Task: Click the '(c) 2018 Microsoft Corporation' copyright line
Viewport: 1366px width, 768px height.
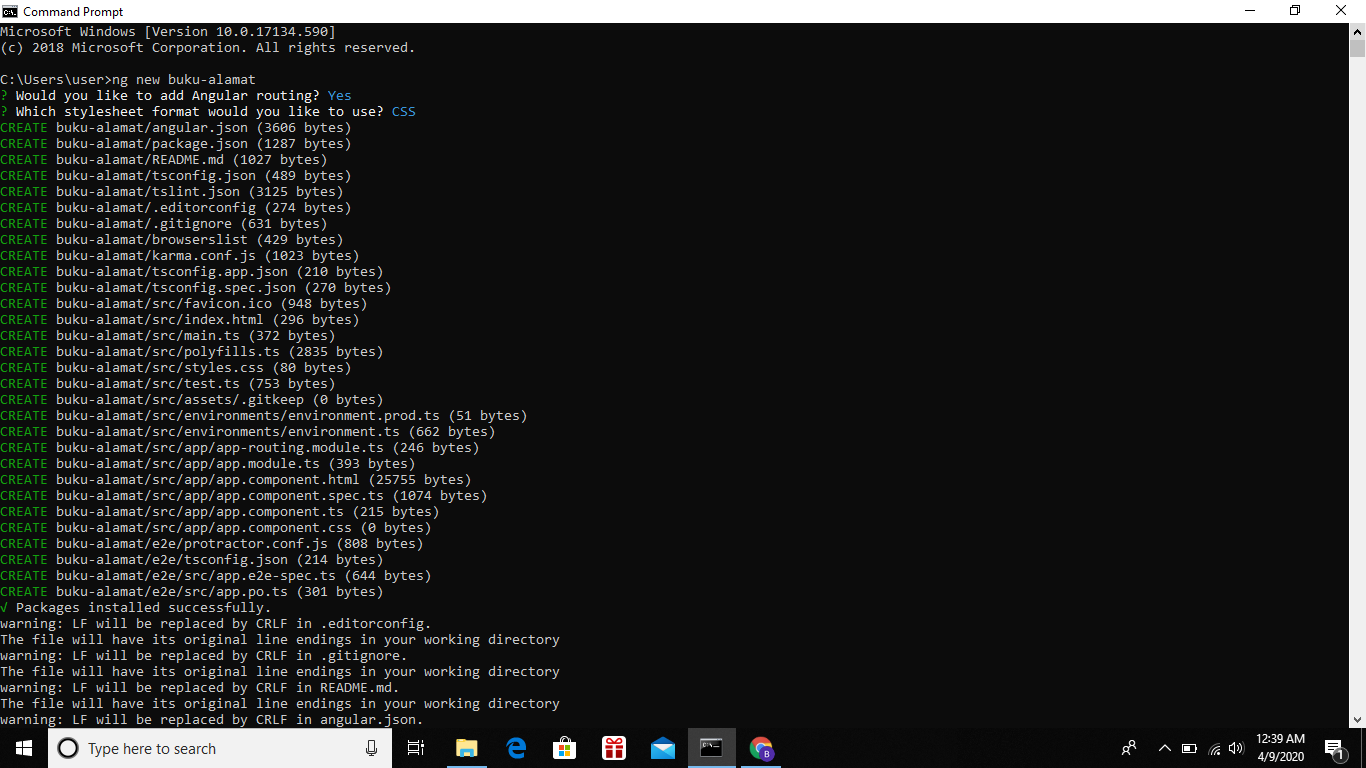Action: tap(208, 47)
